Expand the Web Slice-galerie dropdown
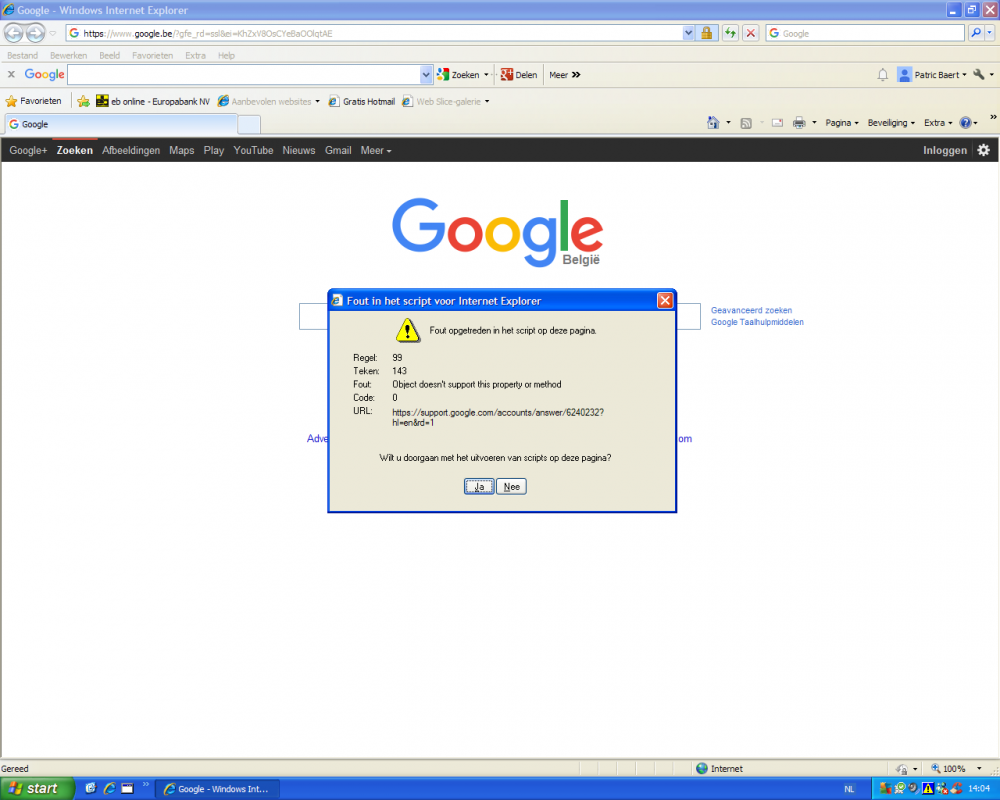1000x800 pixels. pyautogui.click(x=487, y=101)
